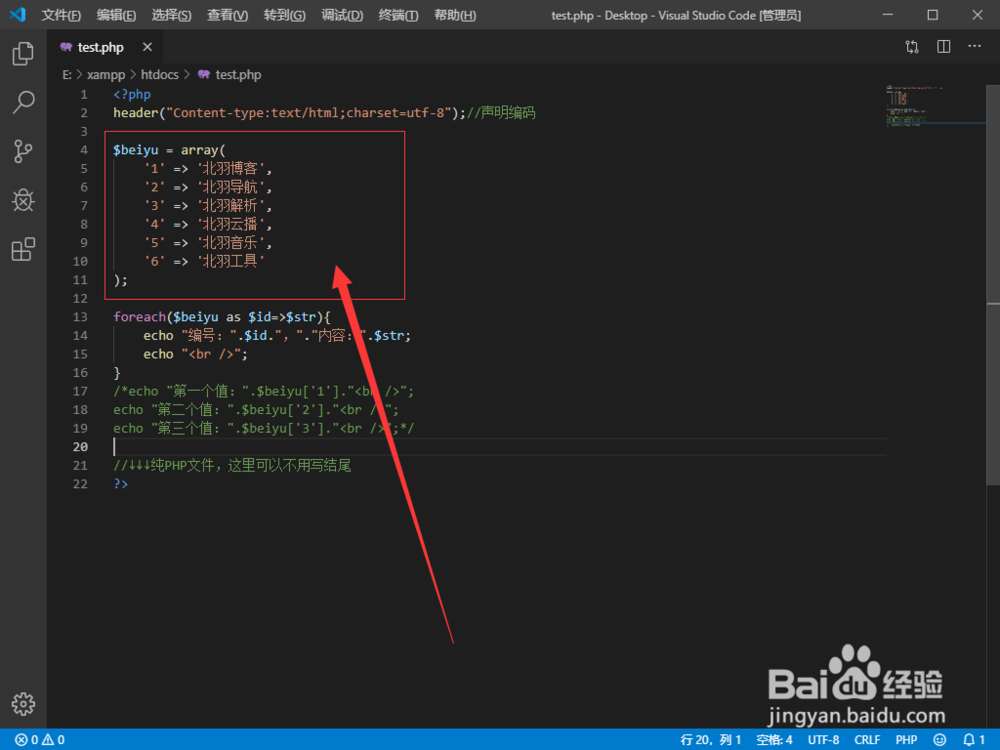
Task: Click the 行 20, 列 1 cursor position
Action: tap(710, 740)
